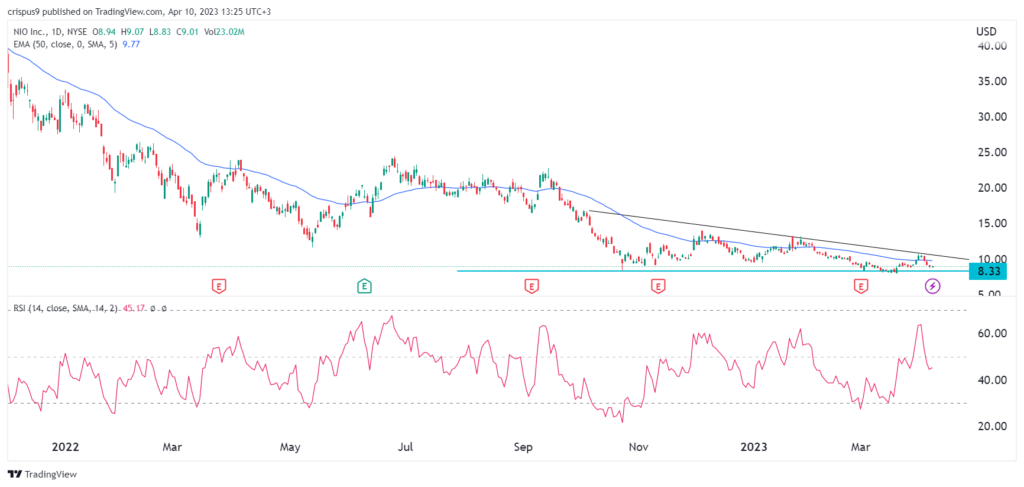
Task: Click the green earnings E marker
Action: click(x=364, y=285)
